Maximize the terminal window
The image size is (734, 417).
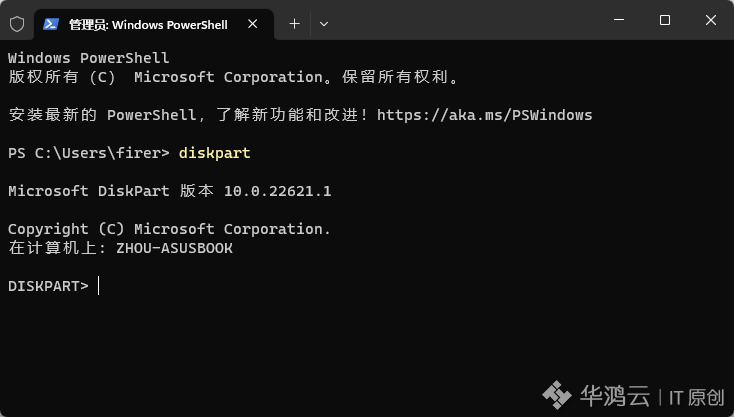(665, 20)
